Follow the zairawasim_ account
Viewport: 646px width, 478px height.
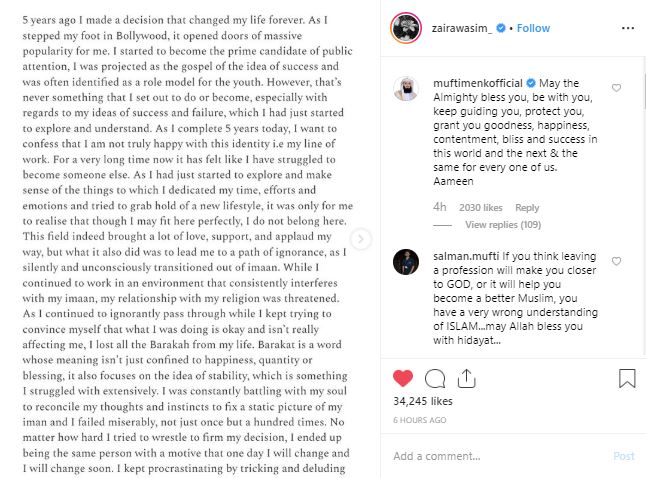pyautogui.click(x=533, y=28)
